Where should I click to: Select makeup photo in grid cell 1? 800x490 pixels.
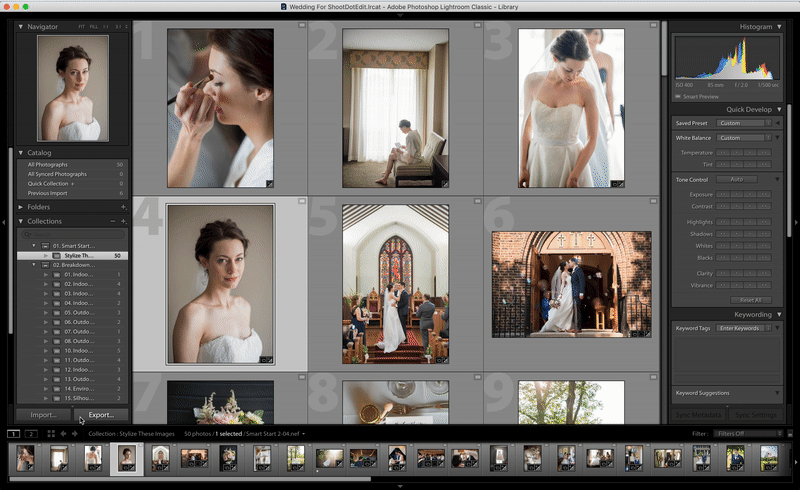coord(220,108)
